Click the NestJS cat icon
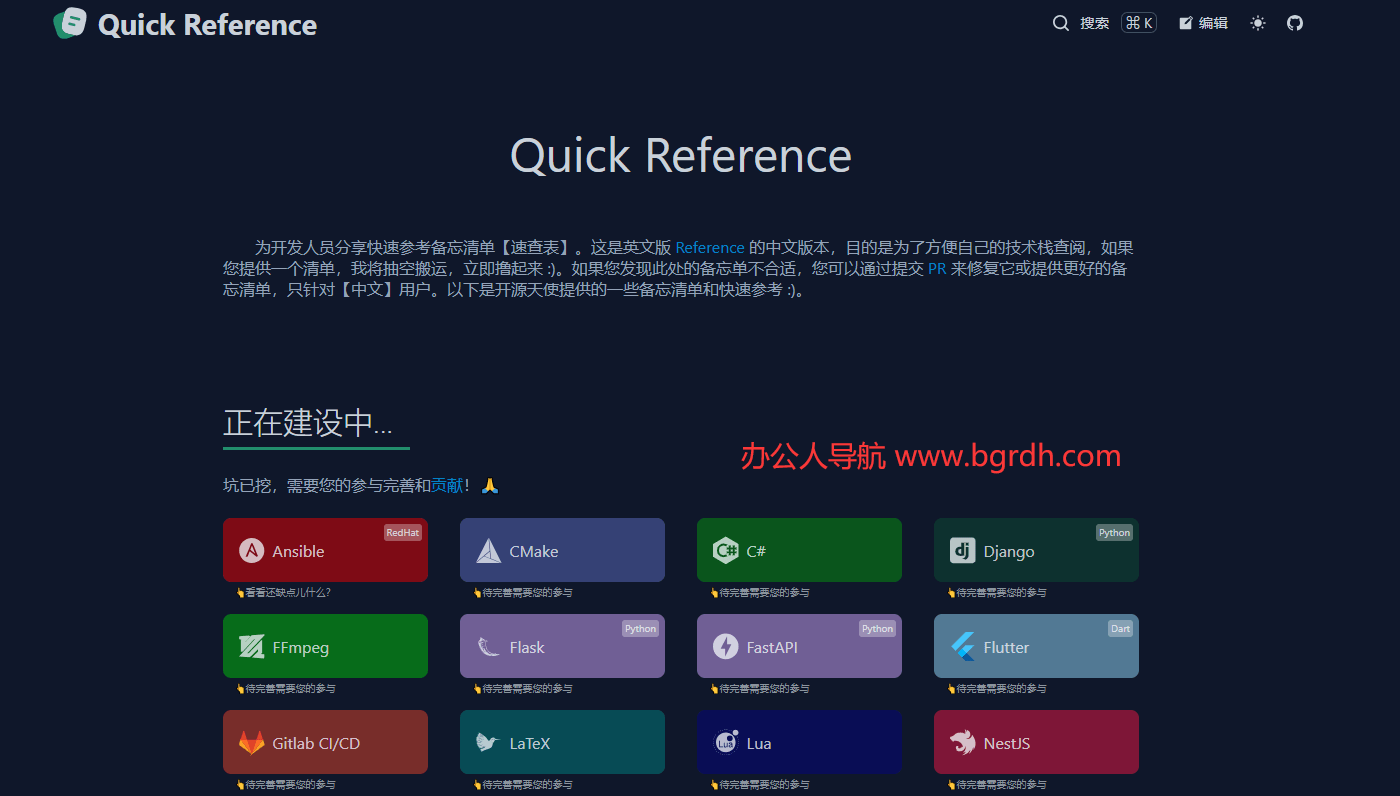This screenshot has width=1400, height=796. coord(963,743)
